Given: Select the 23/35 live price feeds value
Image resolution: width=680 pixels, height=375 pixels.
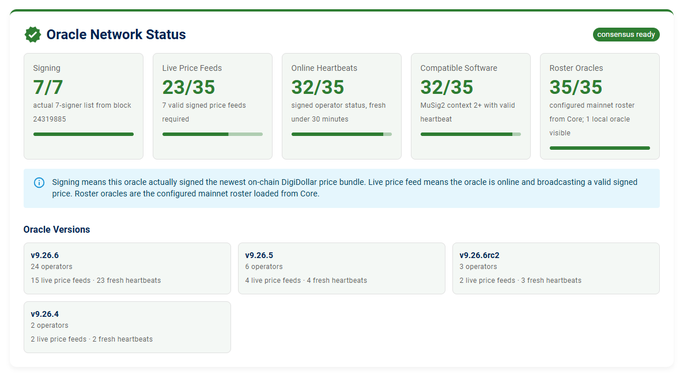Looking at the screenshot, I should point(189,87).
